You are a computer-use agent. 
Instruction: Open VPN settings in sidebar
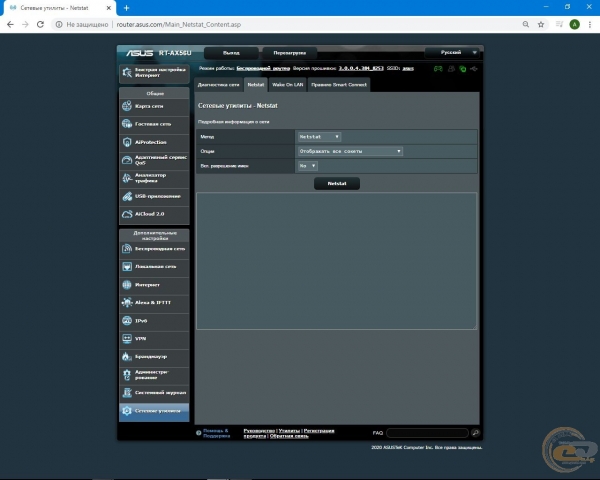coord(154,339)
